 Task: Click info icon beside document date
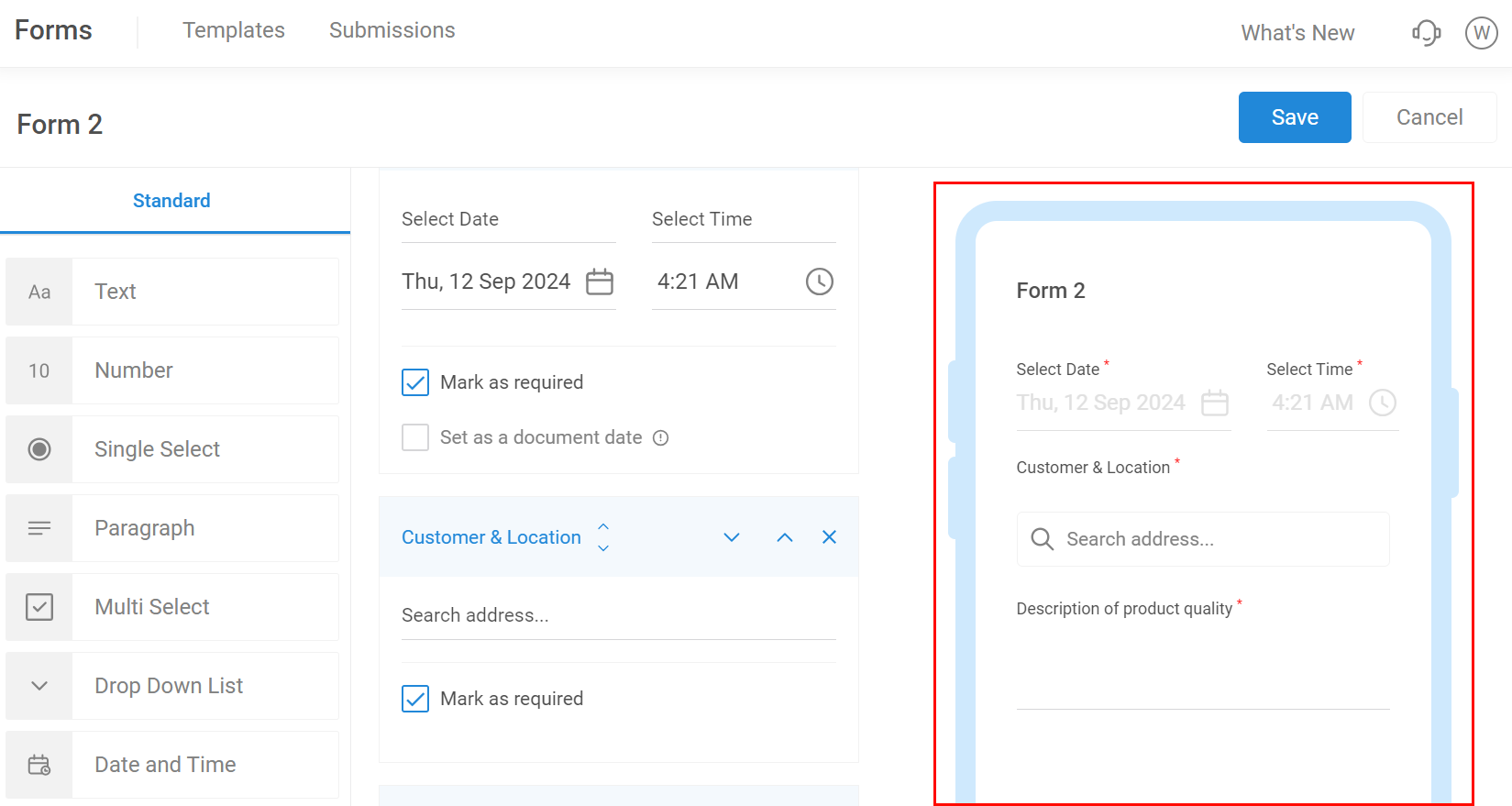pos(660,438)
